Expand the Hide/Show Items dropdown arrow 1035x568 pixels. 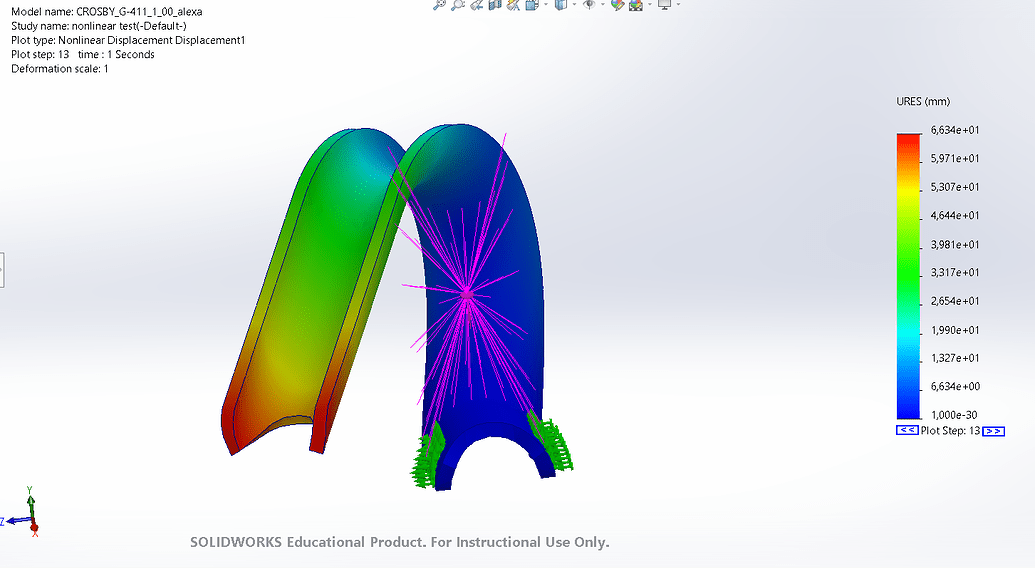tap(603, 4)
